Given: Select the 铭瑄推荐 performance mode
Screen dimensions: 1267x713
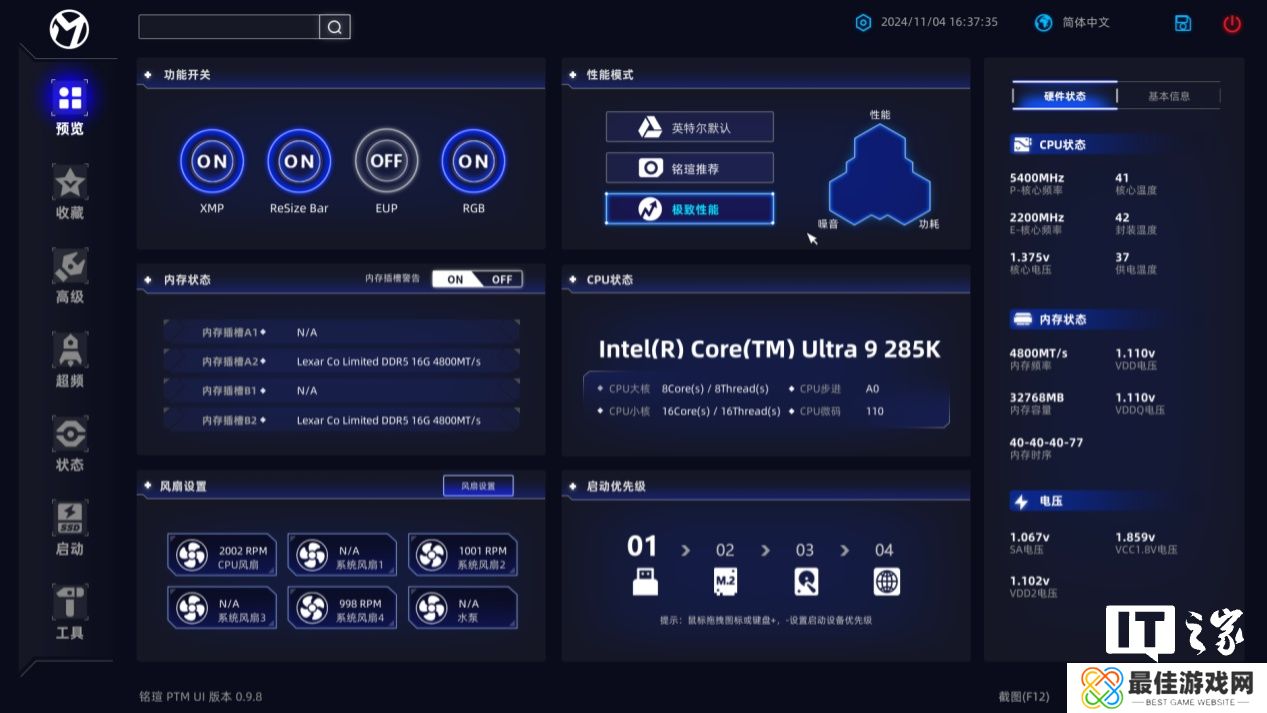Looking at the screenshot, I should [689, 168].
